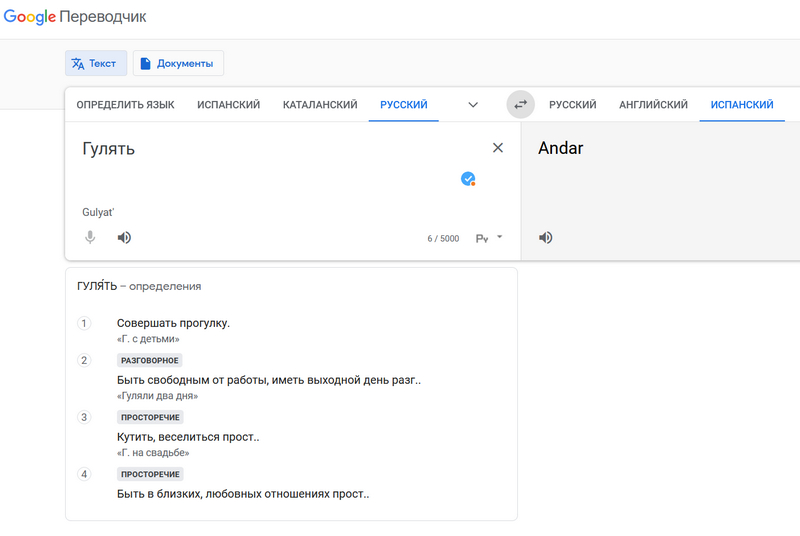
Task: Open the virtual keyboard 'Ру' input tool
Action: point(482,238)
